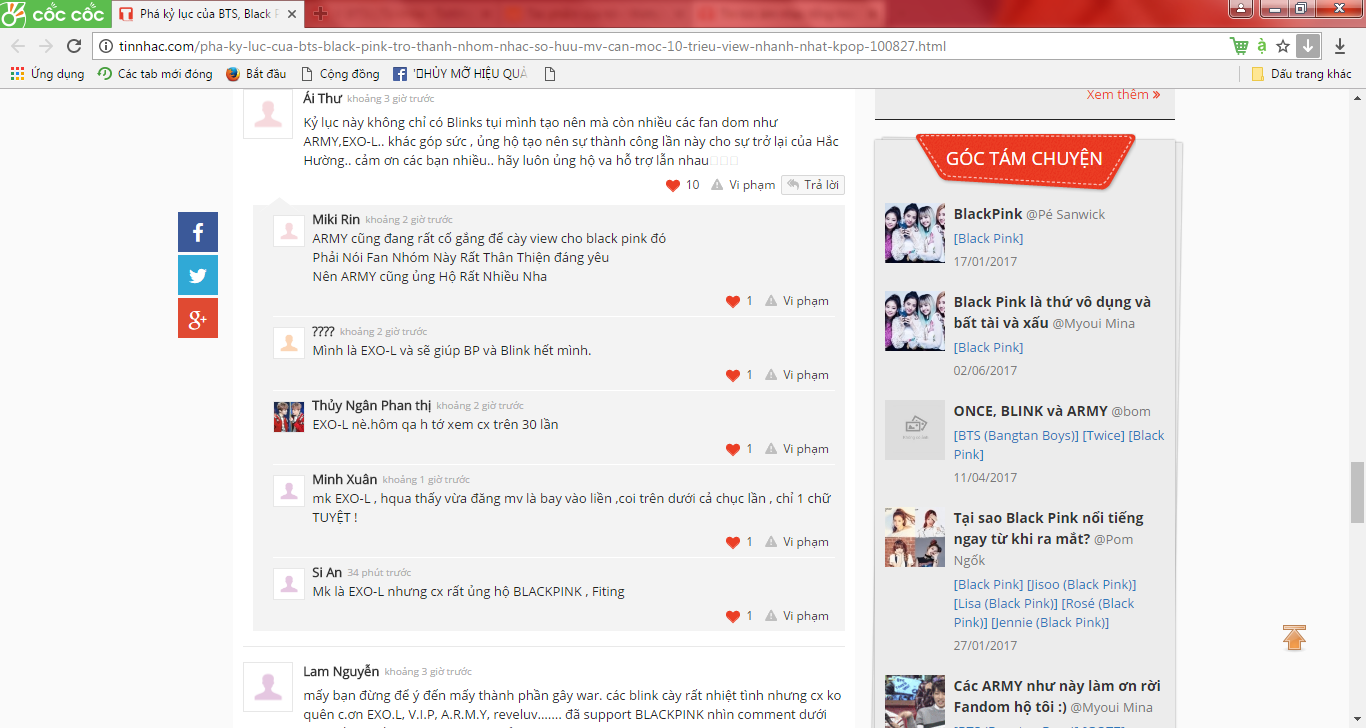Click [Rosé (Black Pink)] tag link

(1044, 612)
